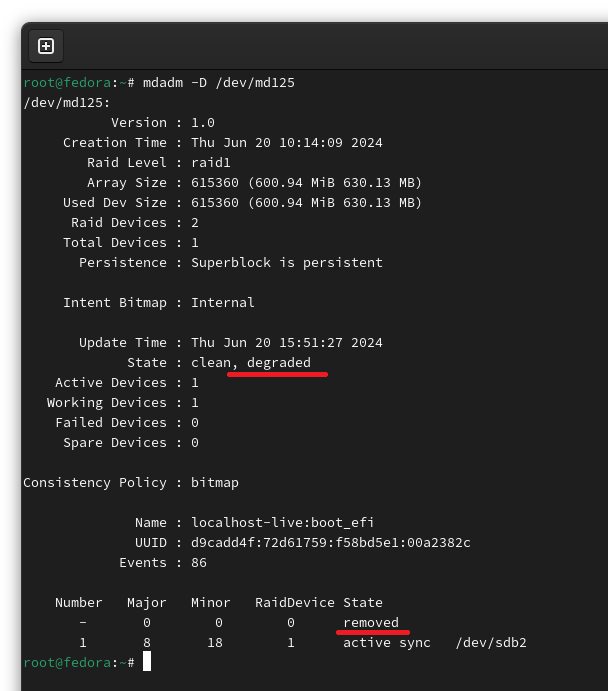Click the Update Time date value

[287, 343]
